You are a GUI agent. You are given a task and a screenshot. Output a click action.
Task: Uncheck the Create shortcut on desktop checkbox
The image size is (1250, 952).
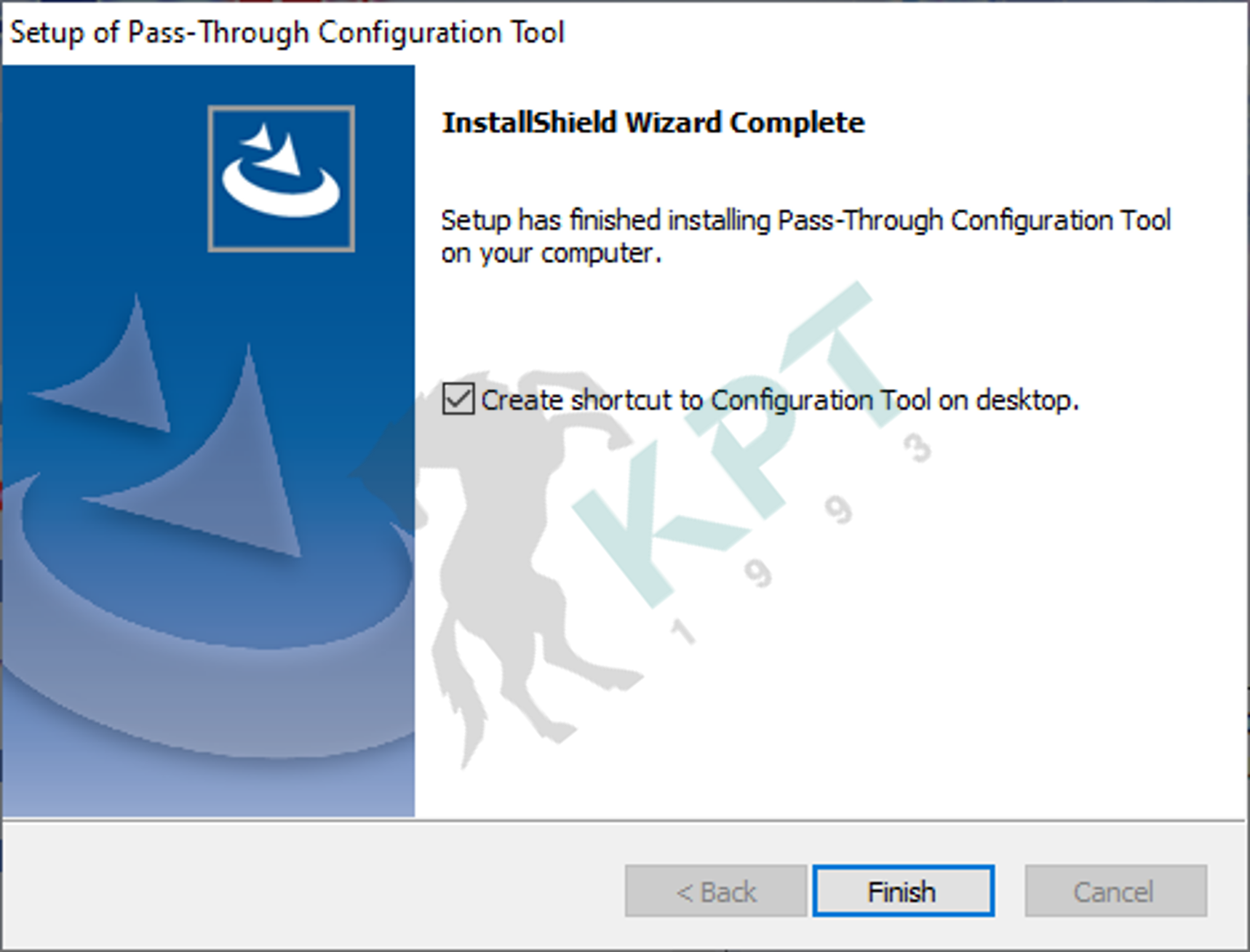click(458, 399)
